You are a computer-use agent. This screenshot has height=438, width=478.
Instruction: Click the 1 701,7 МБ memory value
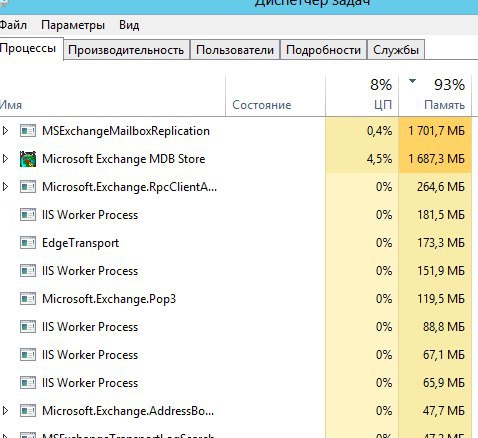point(436,131)
